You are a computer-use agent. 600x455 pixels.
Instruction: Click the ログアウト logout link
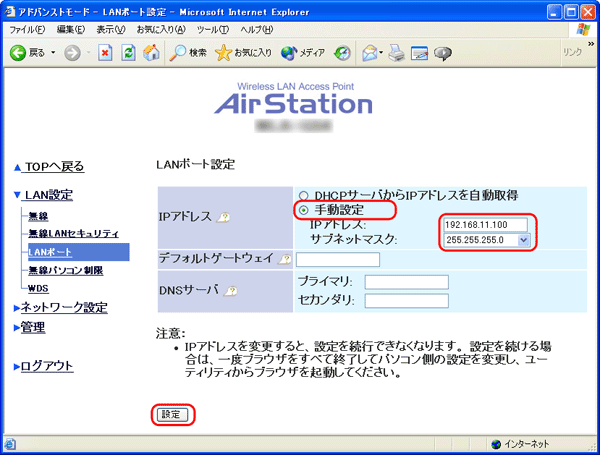(46, 366)
